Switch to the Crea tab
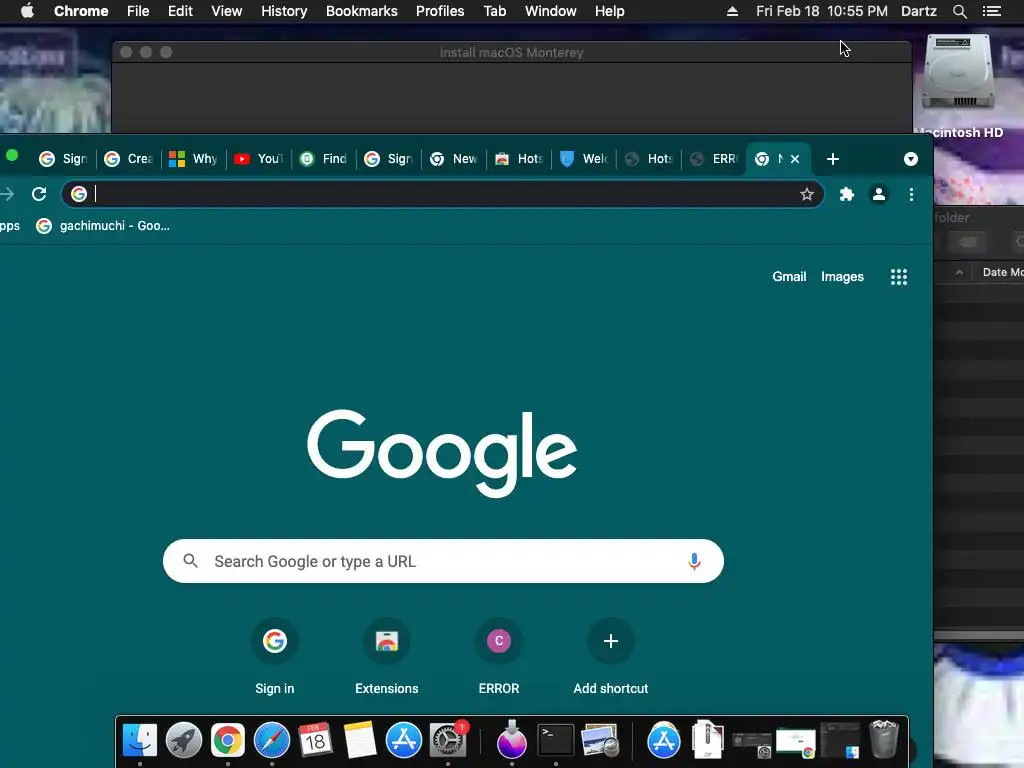The width and height of the screenshot is (1024, 768). (129, 159)
